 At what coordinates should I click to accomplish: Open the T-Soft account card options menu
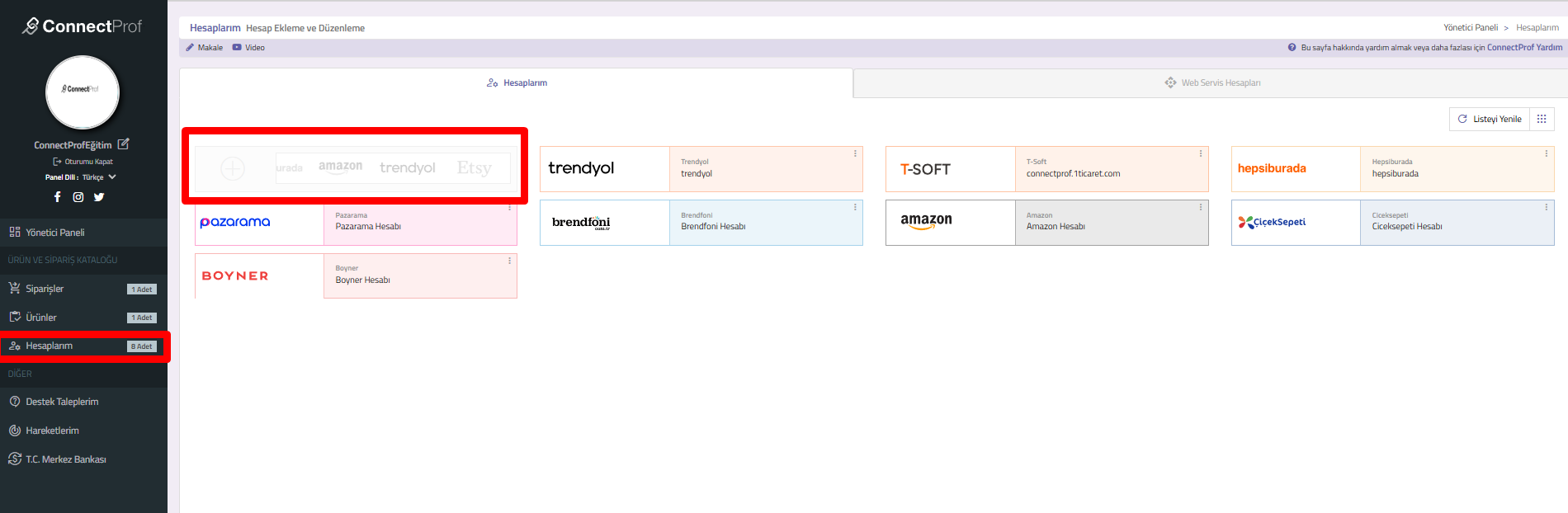[x=1201, y=153]
